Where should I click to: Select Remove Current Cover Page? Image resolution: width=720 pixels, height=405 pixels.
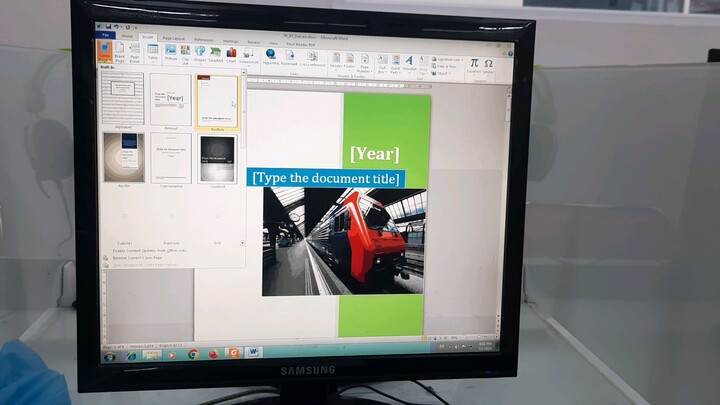click(x=138, y=258)
